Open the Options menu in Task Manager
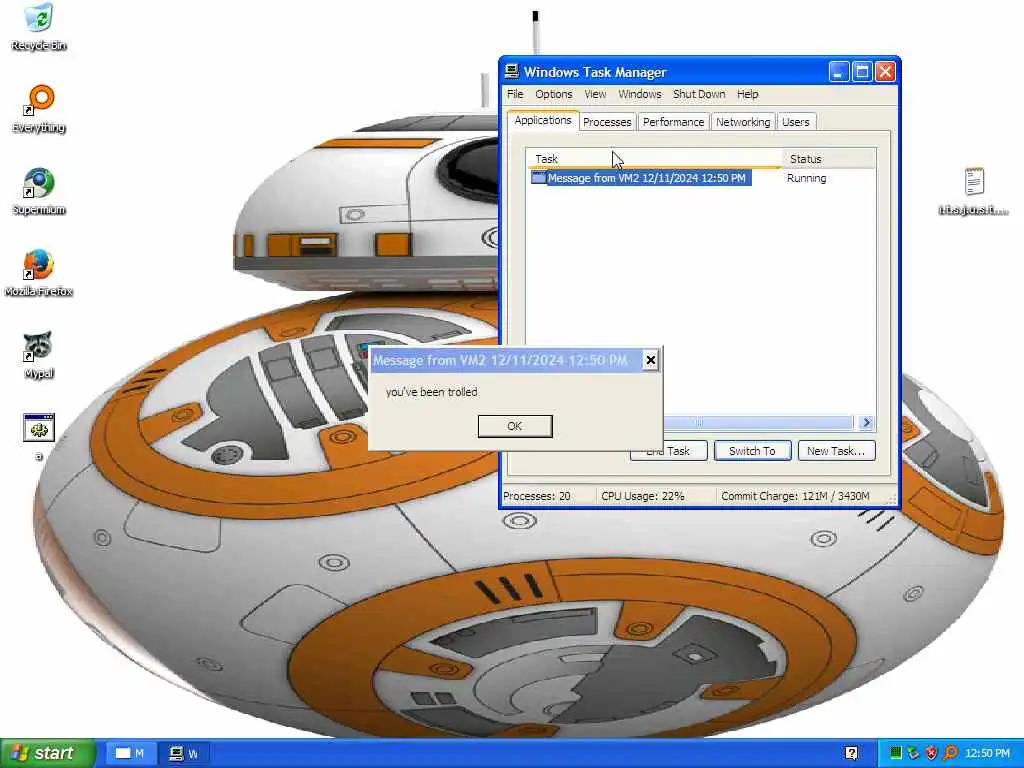The image size is (1024, 768). pyautogui.click(x=554, y=94)
